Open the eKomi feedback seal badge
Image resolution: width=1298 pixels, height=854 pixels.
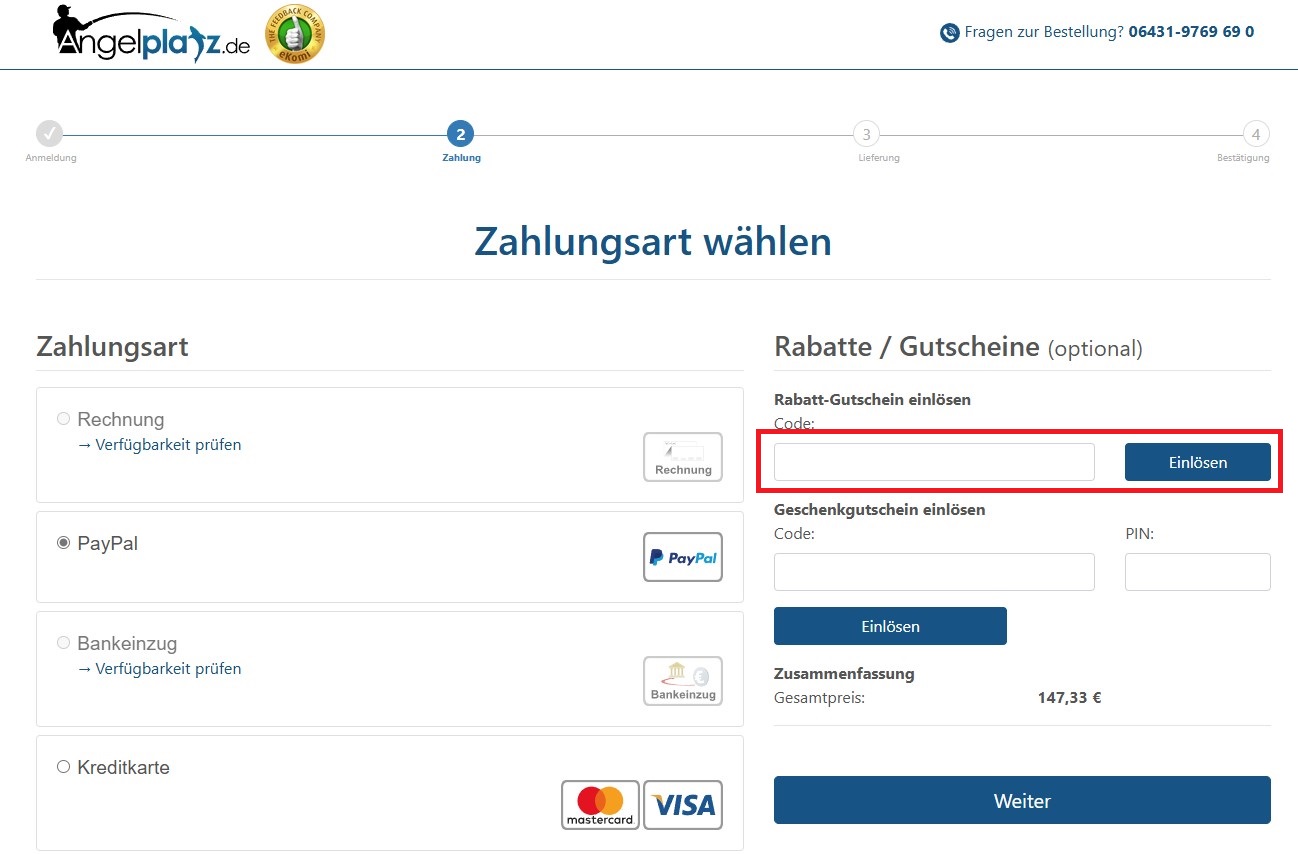tap(295, 34)
